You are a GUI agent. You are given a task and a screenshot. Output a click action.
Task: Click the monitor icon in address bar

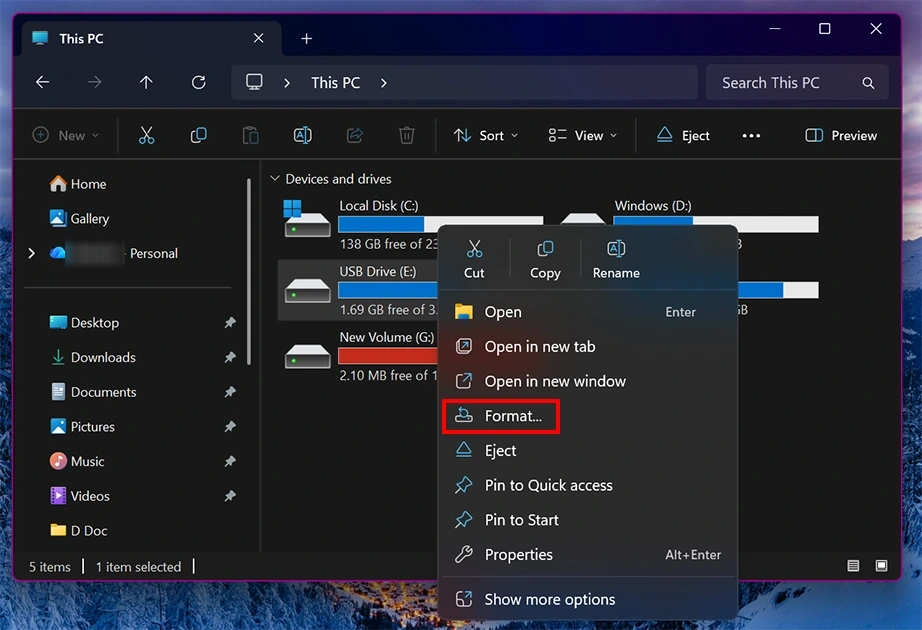(x=254, y=82)
